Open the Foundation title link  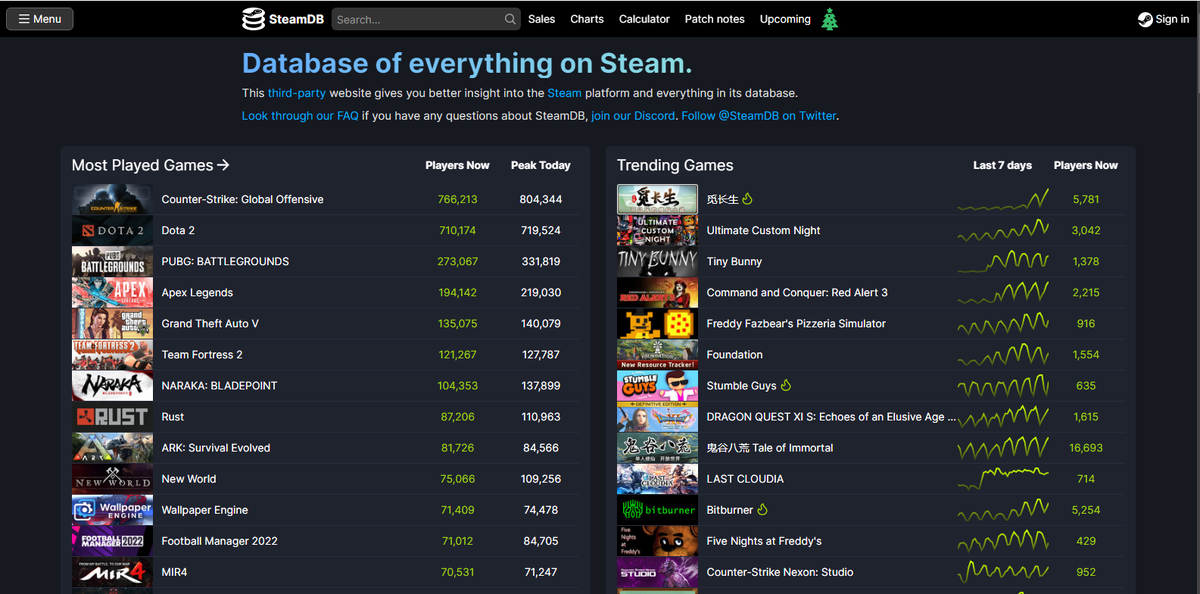pyautogui.click(x=734, y=354)
